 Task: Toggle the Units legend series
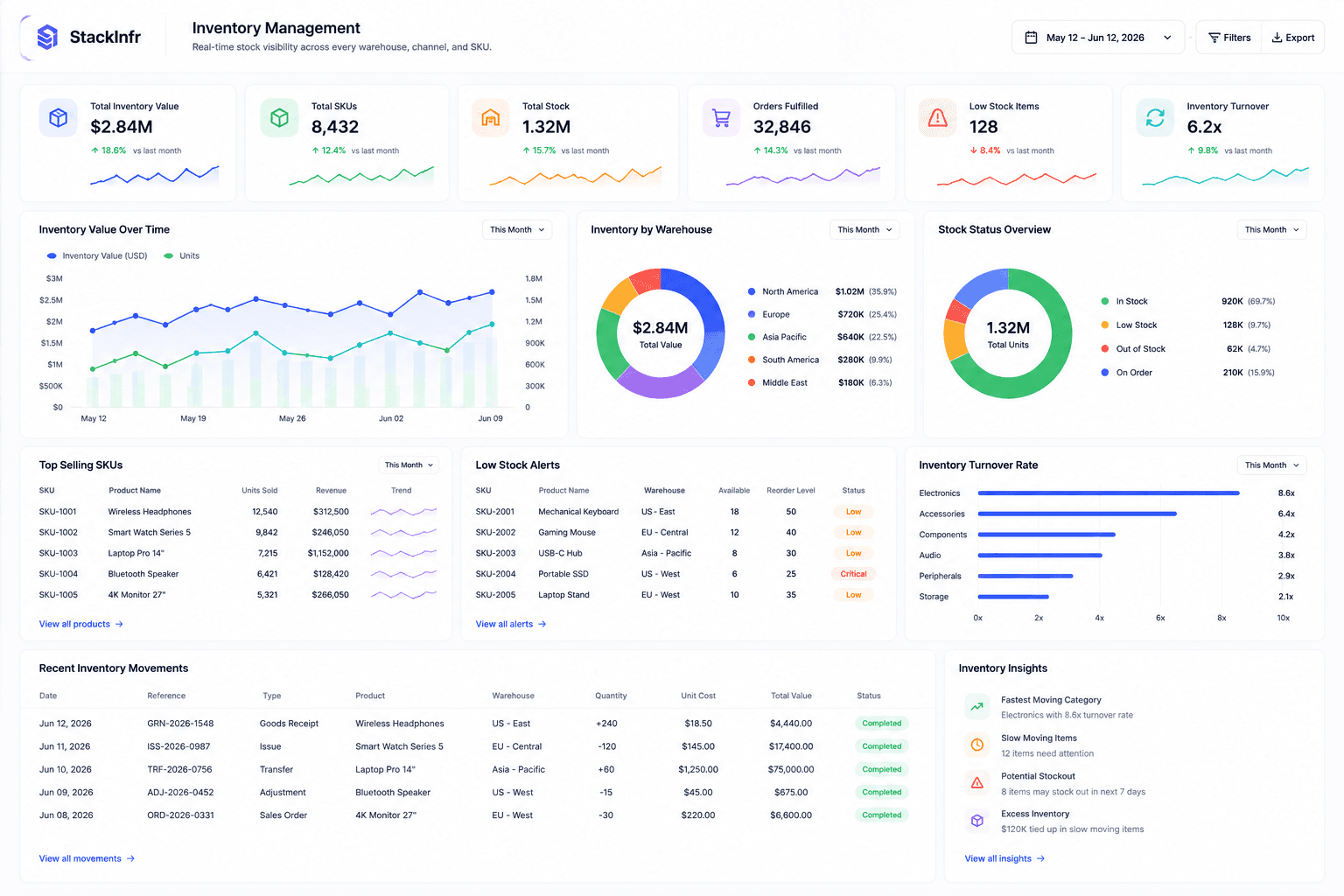tap(182, 255)
